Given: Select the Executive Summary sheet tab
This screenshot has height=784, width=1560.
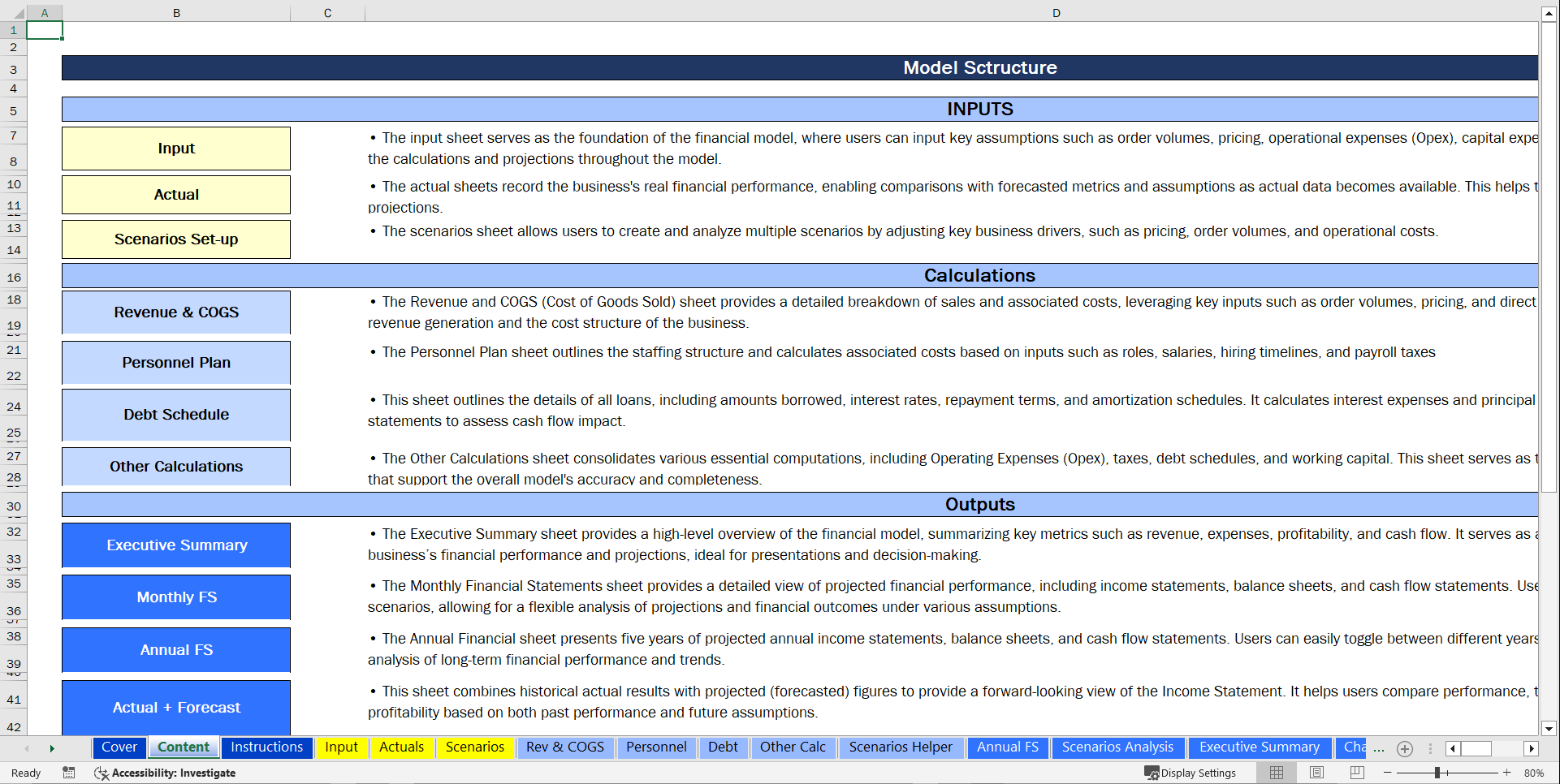Looking at the screenshot, I should coord(1260,747).
